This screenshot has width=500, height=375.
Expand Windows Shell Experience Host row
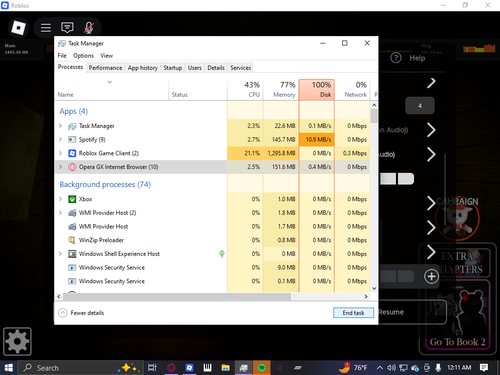point(60,254)
